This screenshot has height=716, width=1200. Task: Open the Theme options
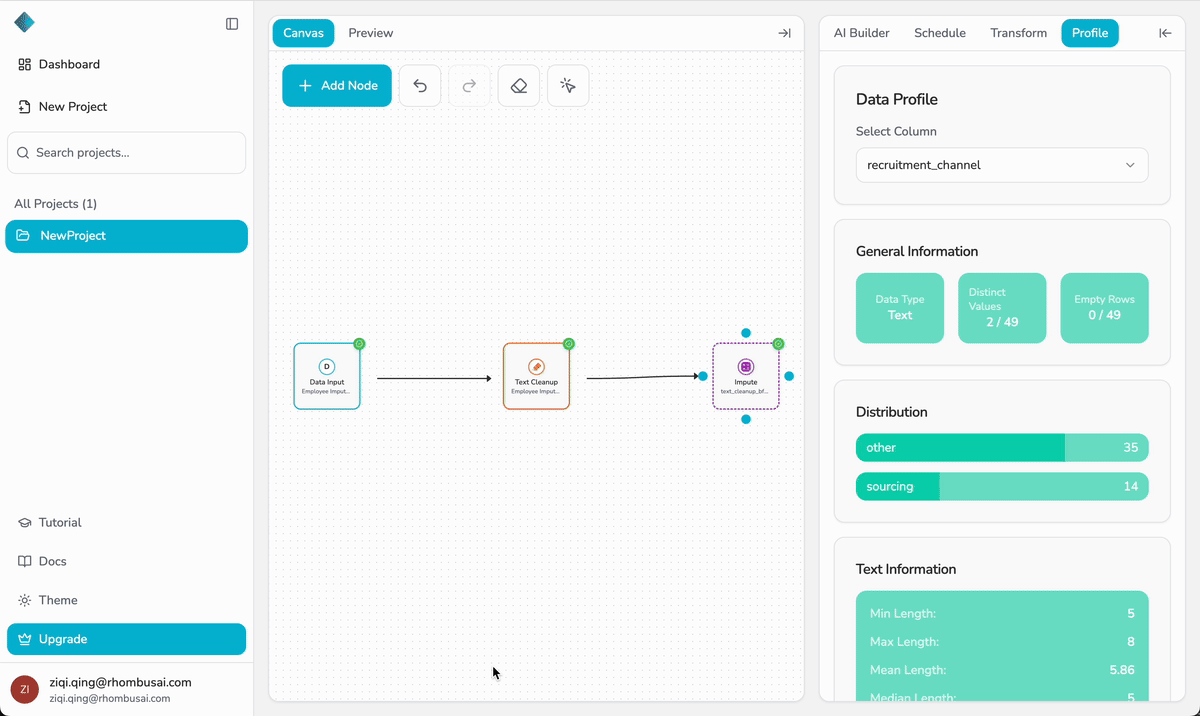pyautogui.click(x=57, y=600)
